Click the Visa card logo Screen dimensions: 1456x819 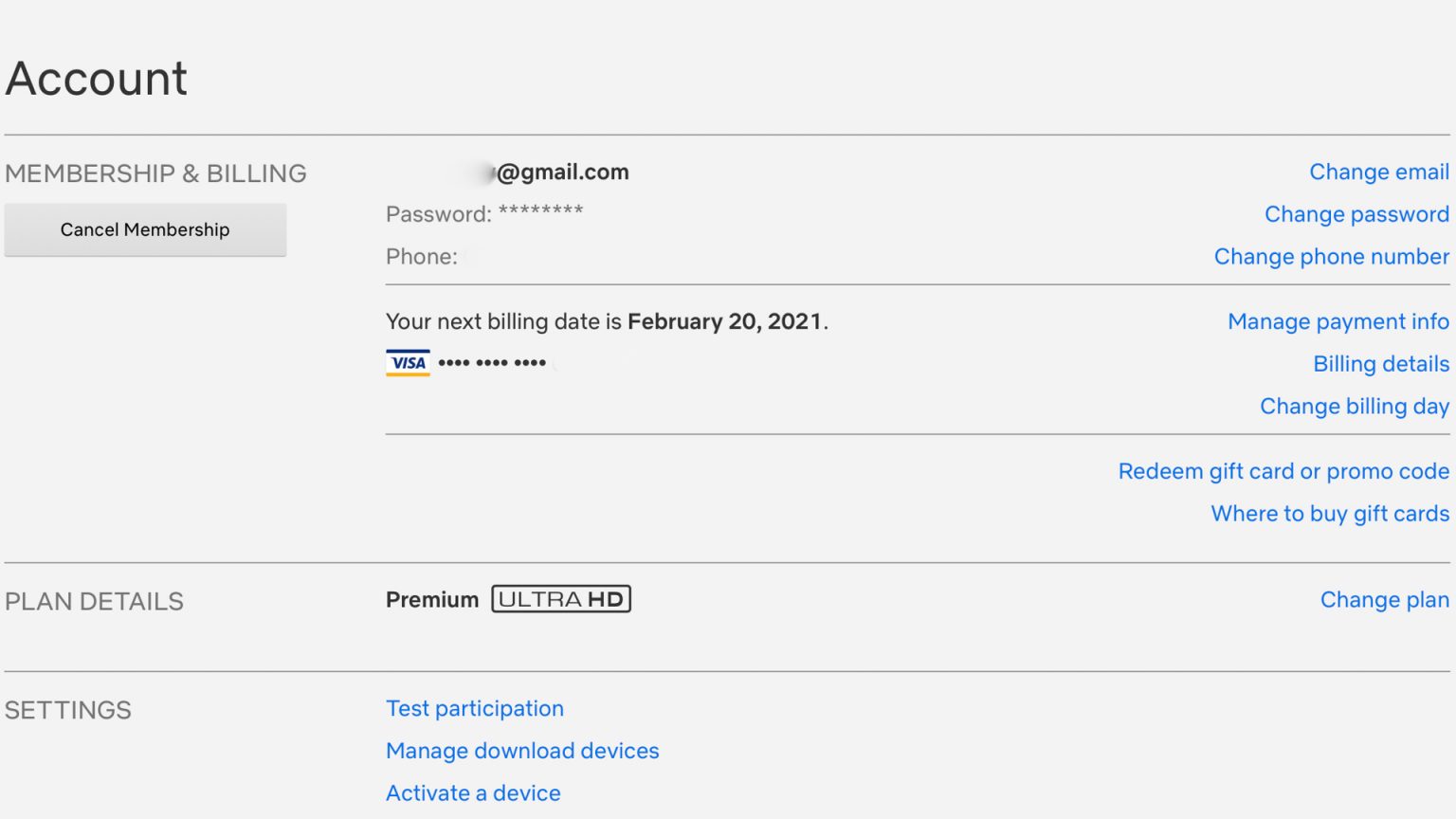(408, 363)
